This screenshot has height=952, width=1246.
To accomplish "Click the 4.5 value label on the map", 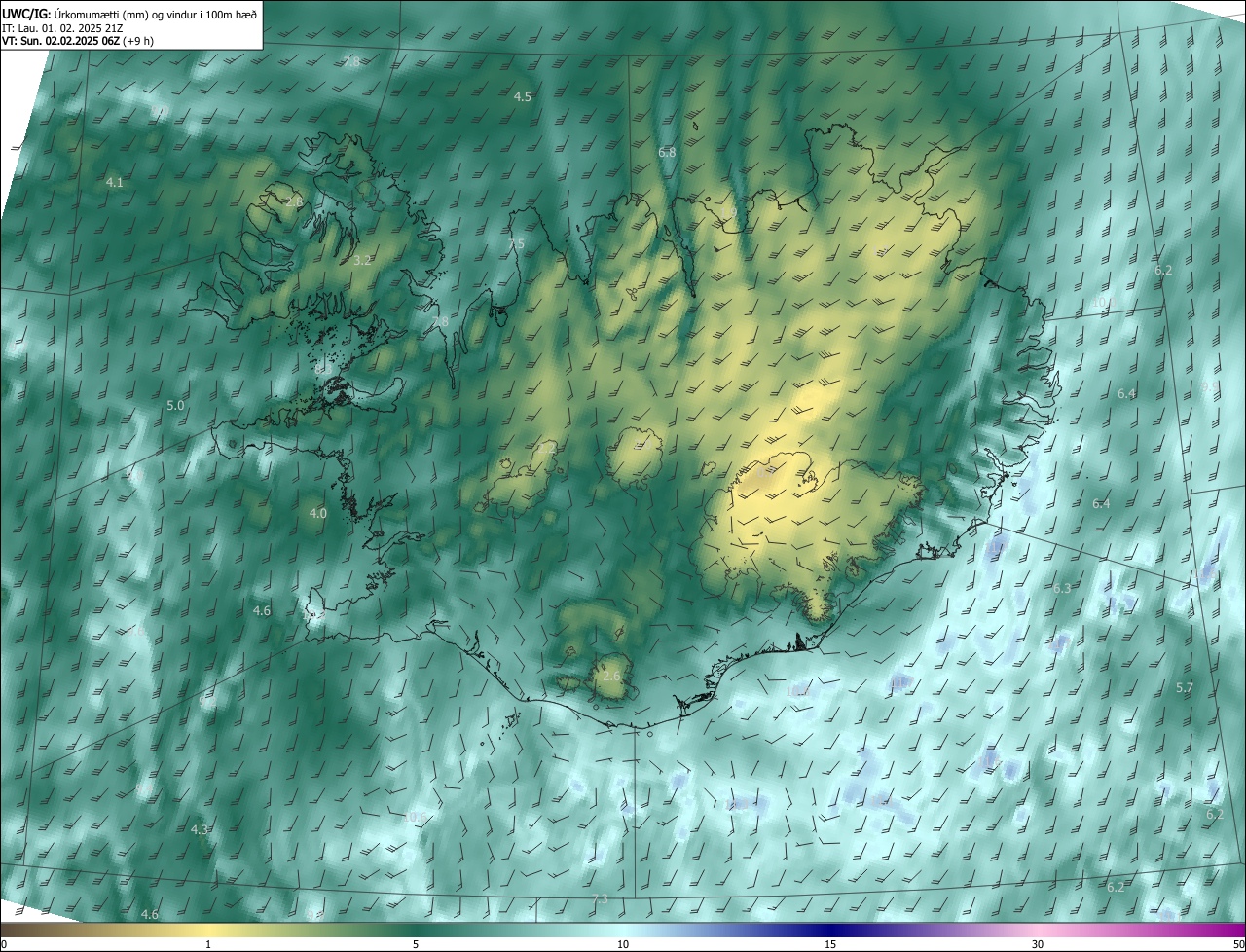I will 523,96.
